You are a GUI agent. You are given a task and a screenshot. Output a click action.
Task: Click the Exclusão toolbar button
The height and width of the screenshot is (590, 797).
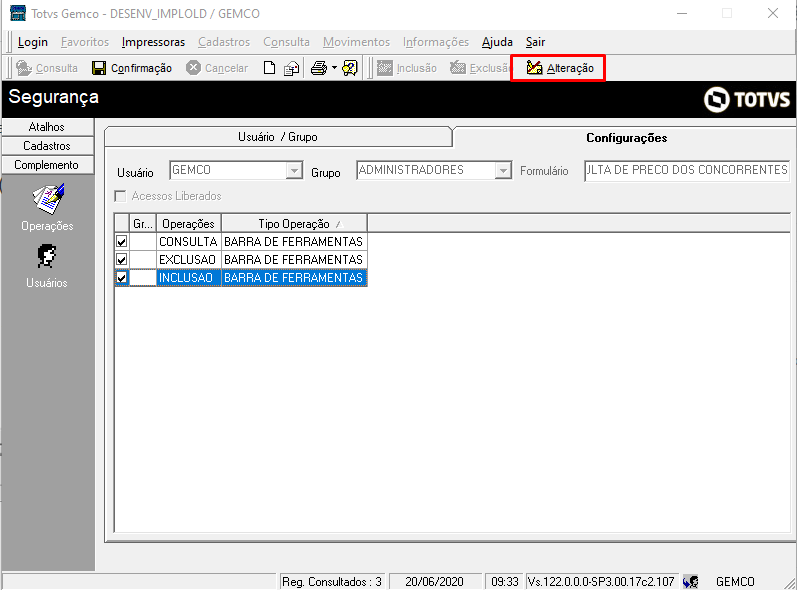479,68
